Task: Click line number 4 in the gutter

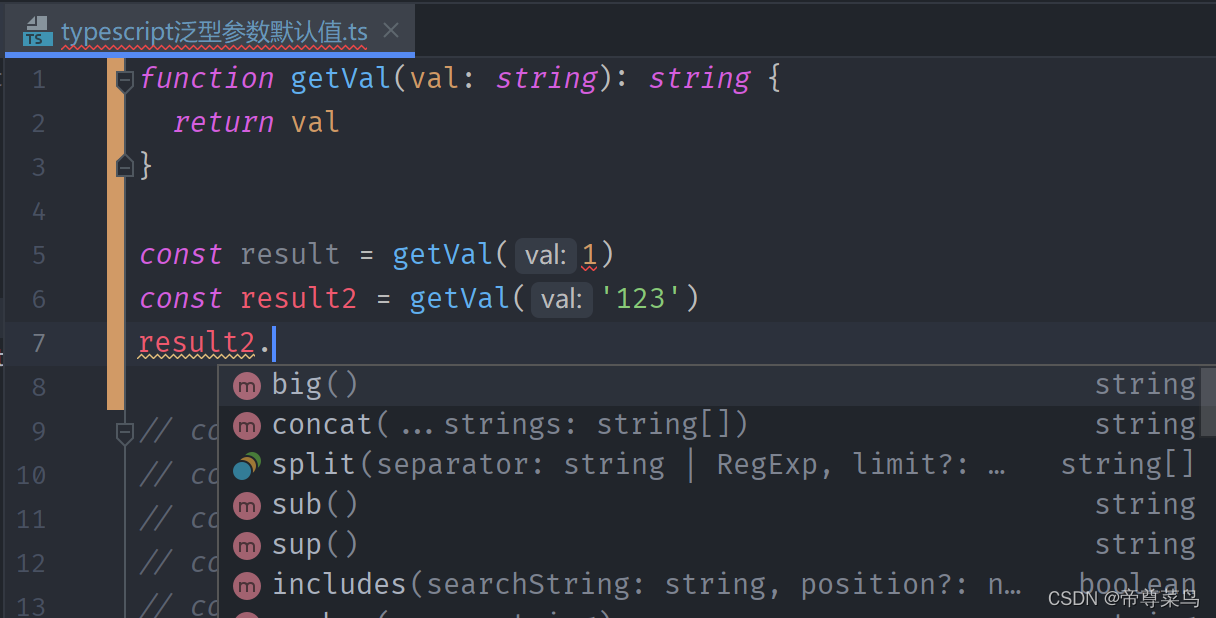Action: click(38, 211)
